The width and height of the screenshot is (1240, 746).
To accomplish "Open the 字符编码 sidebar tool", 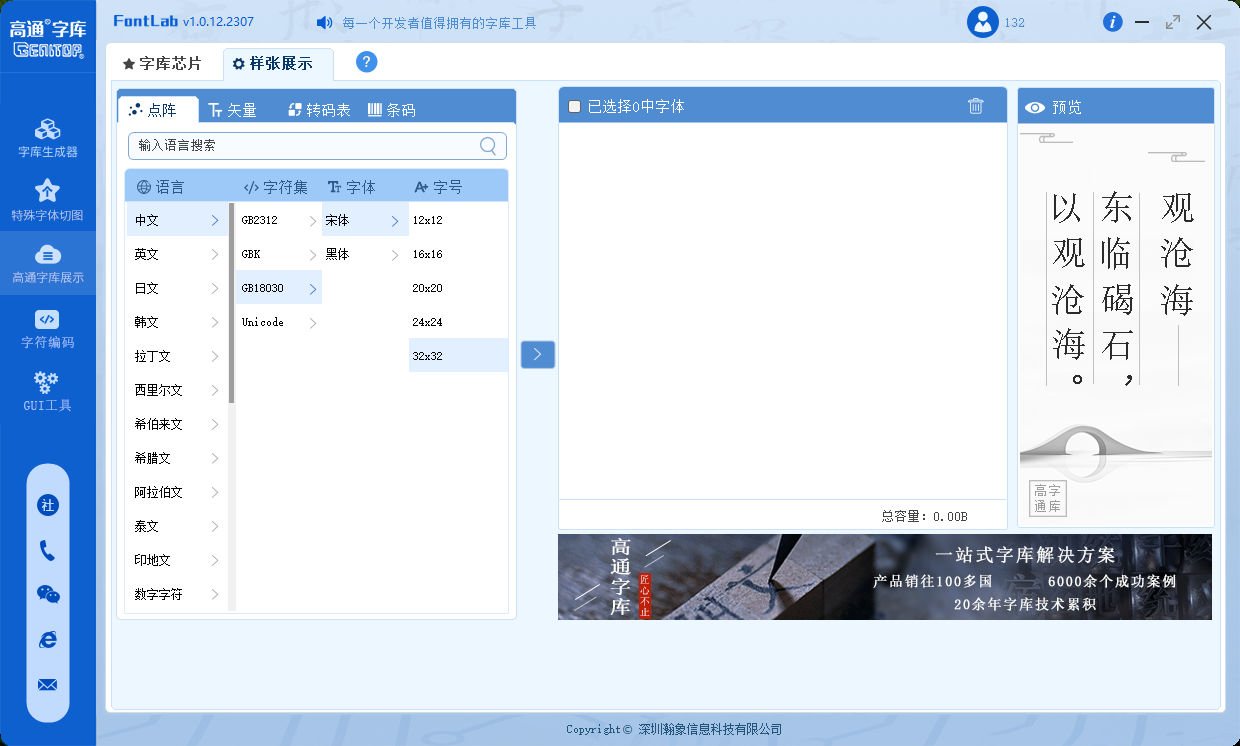I will point(47,328).
